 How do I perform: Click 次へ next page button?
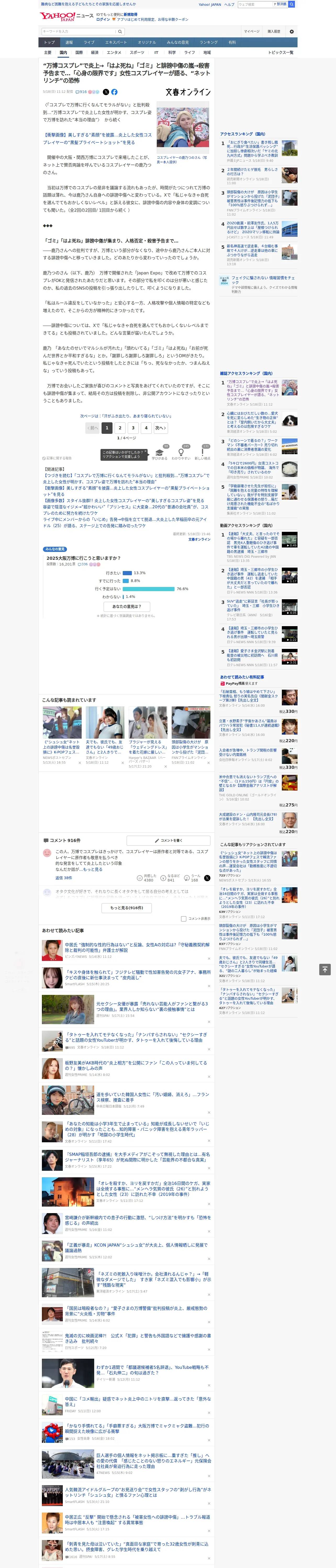click(x=160, y=428)
